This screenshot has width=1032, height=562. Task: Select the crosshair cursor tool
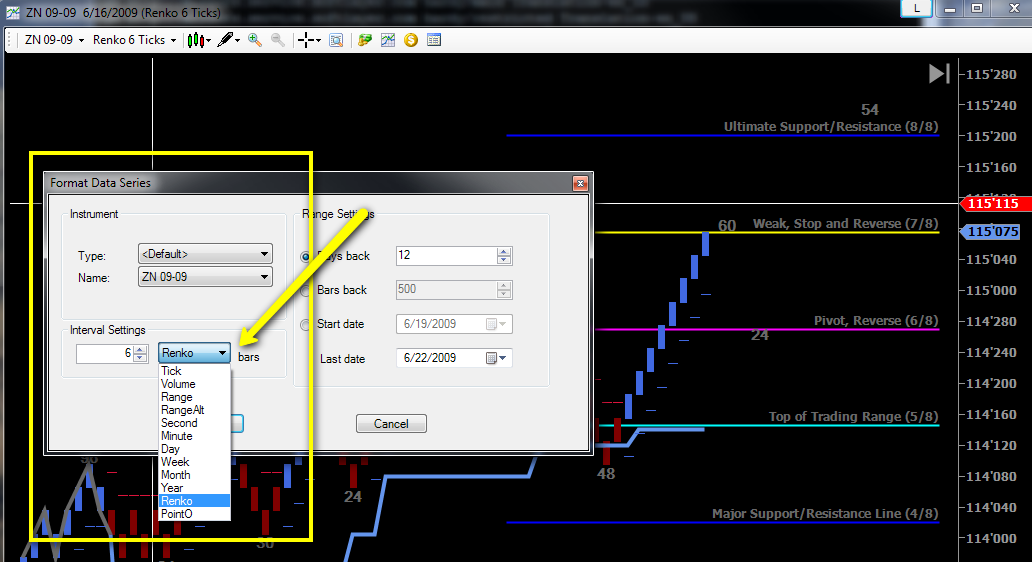(x=308, y=40)
